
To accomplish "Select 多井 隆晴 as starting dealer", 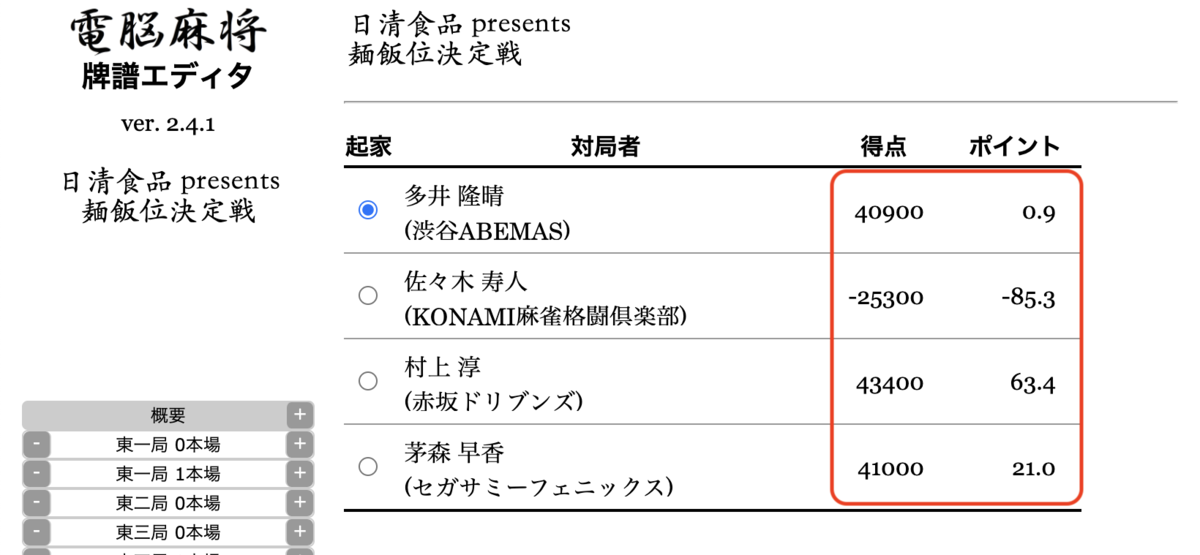I will (x=368, y=210).
